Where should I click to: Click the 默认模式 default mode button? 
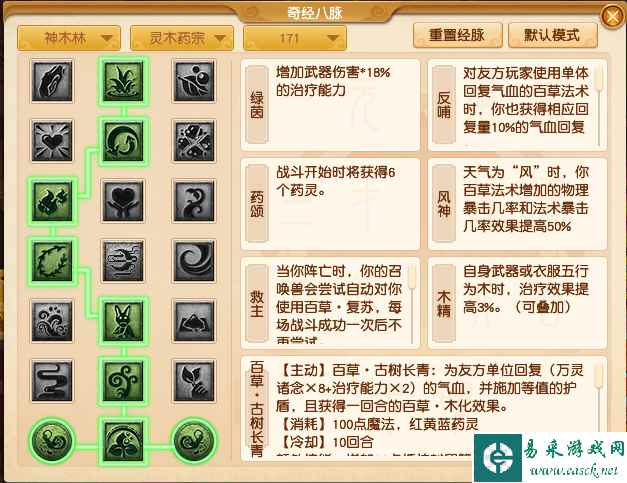(x=553, y=35)
